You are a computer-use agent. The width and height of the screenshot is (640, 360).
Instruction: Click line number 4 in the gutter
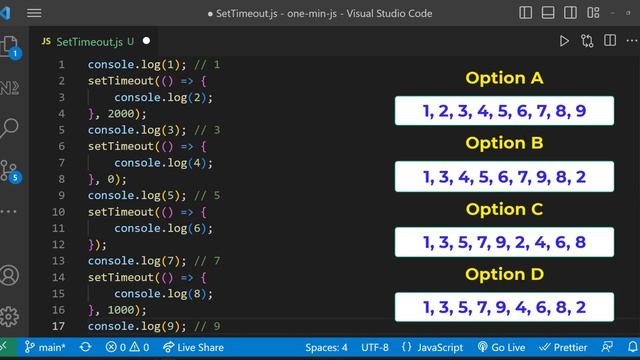tap(61, 113)
